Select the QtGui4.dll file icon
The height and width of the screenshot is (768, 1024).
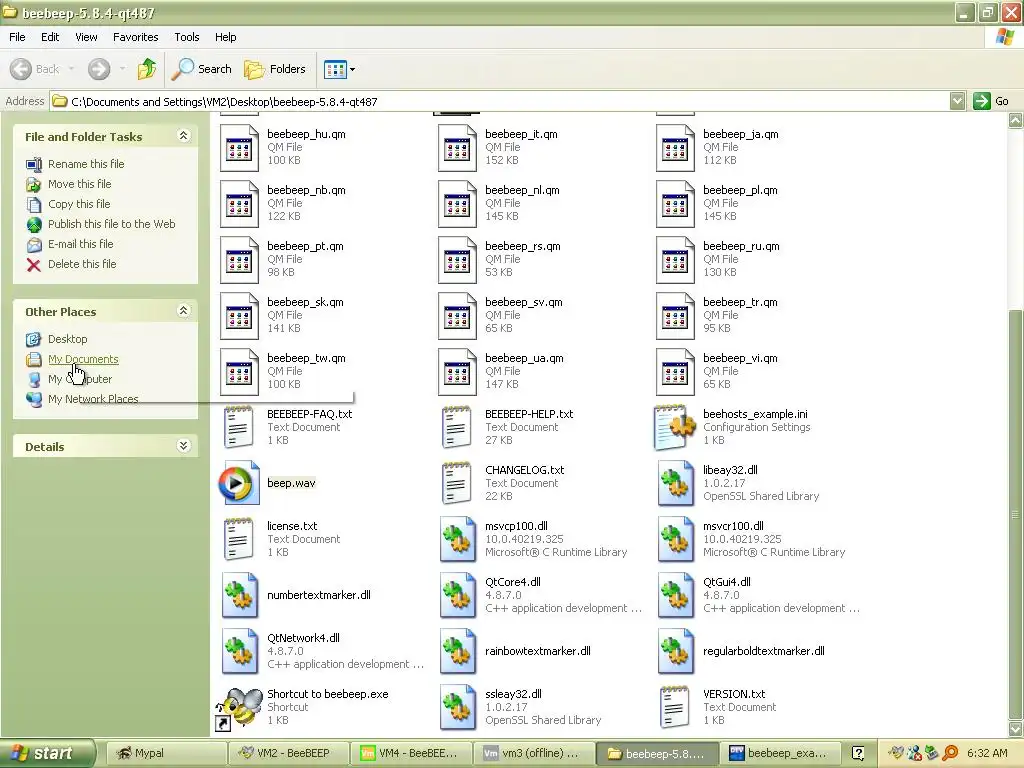(x=675, y=596)
